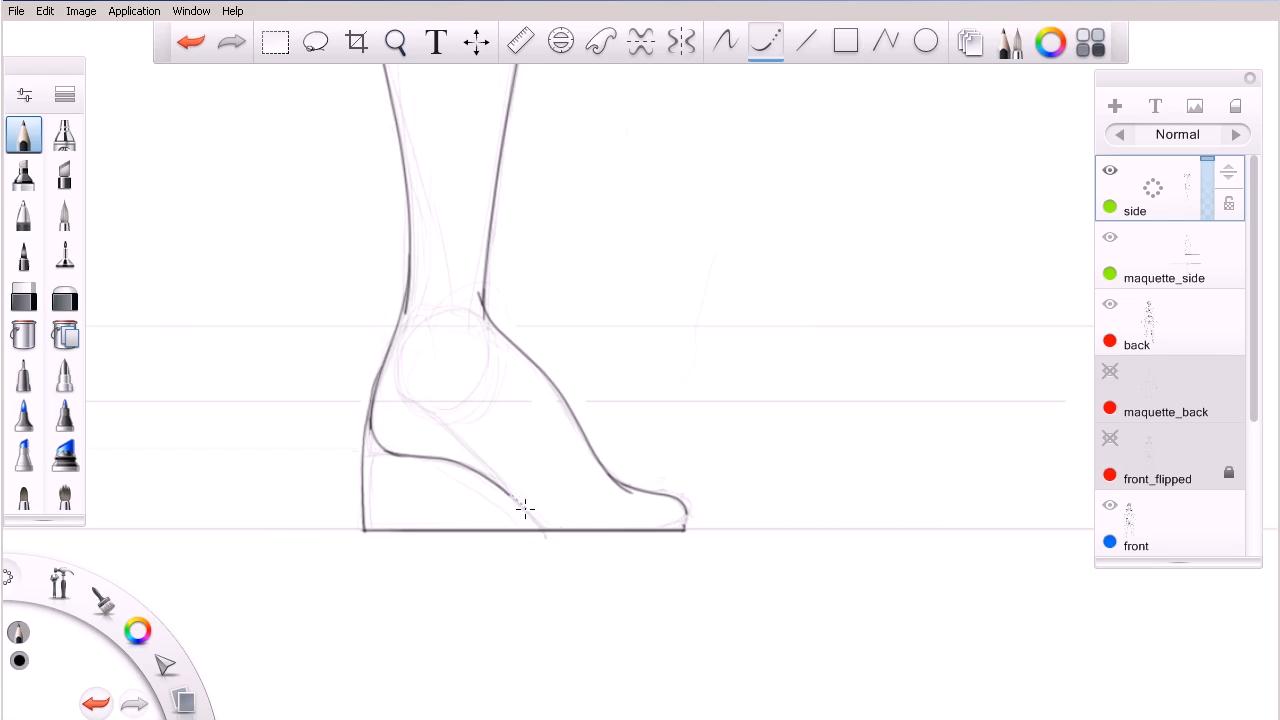The image size is (1280, 720).
Task: Click the clear layer icon
Action: pos(1235,106)
